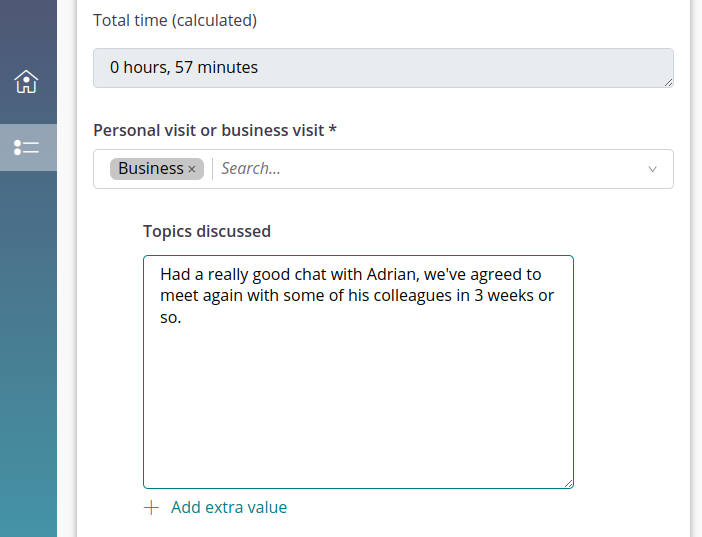The image size is (702, 537).
Task: Click the plus icon for extra value
Action: tap(151, 508)
